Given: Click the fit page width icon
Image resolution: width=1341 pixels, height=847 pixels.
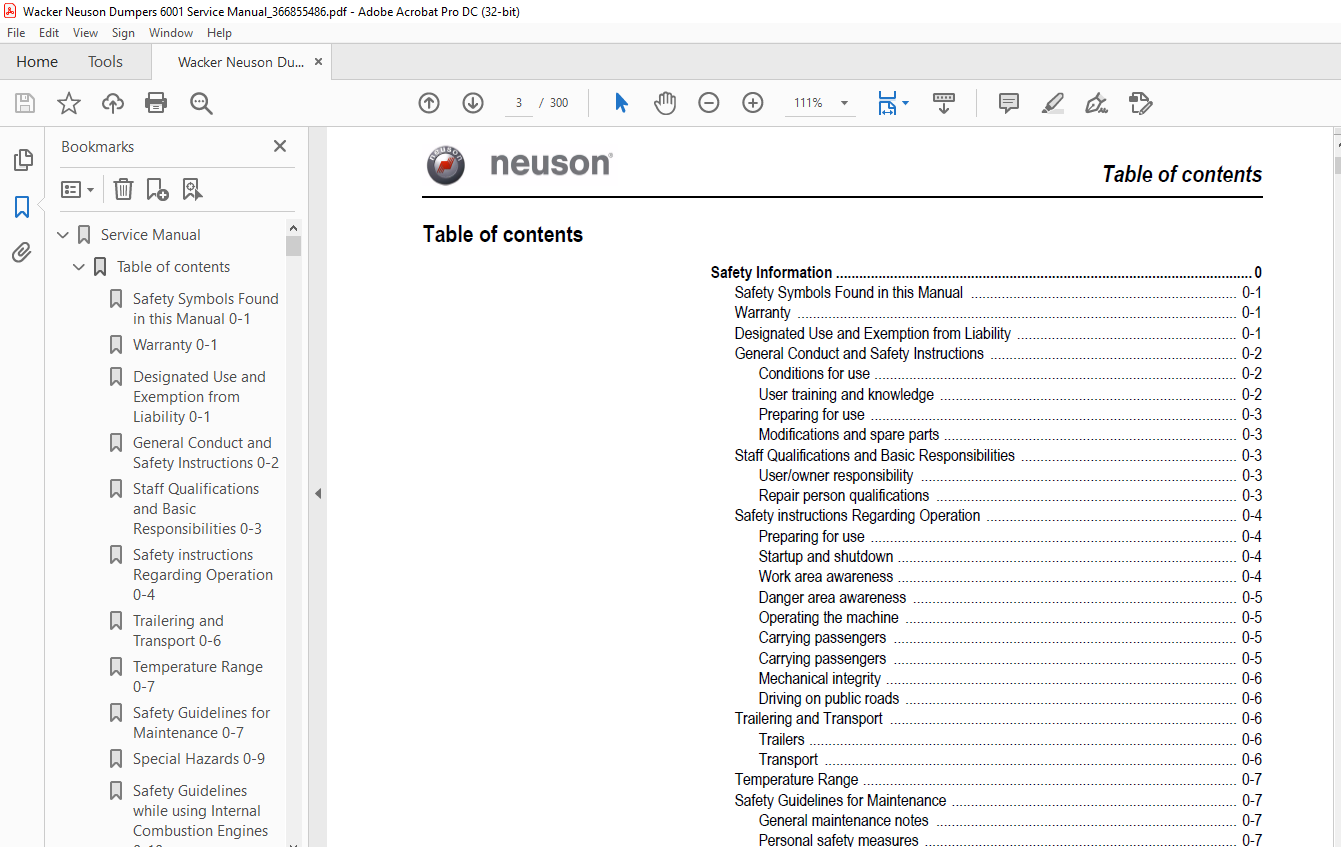Looking at the screenshot, I should coord(887,103).
